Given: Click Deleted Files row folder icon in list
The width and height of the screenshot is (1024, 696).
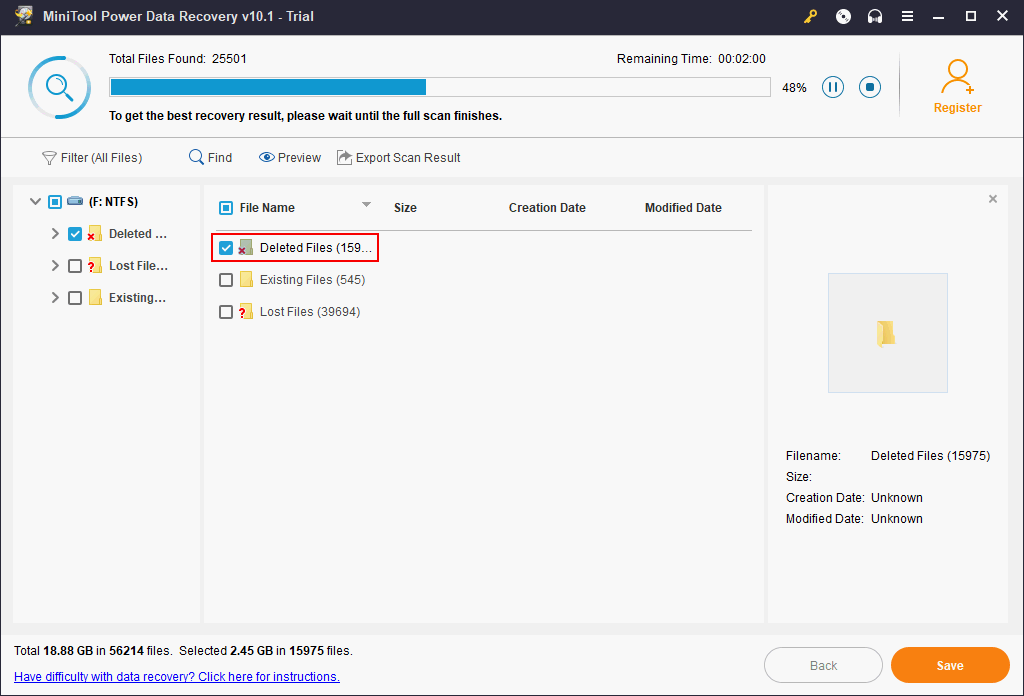Looking at the screenshot, I should [246, 247].
